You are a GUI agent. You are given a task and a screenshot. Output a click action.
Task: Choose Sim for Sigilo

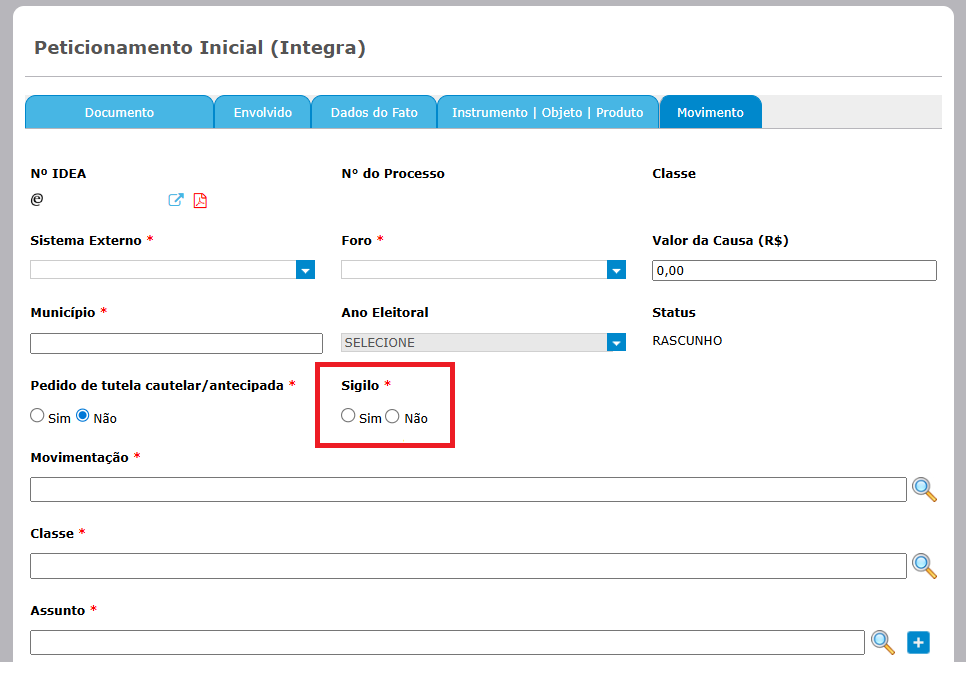click(x=348, y=416)
